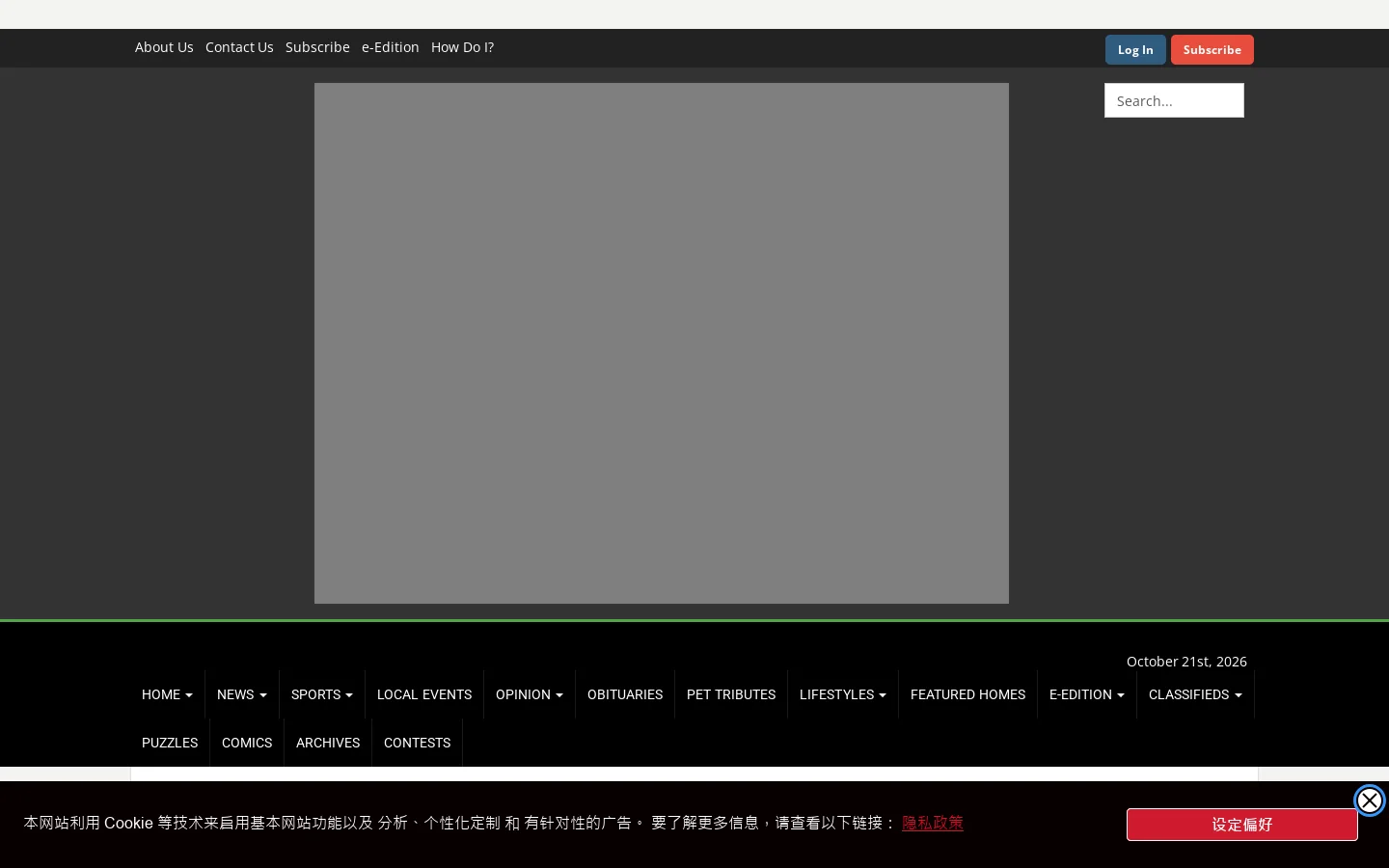The image size is (1389, 868).
Task: Open the Contact Us link
Action: [239, 47]
